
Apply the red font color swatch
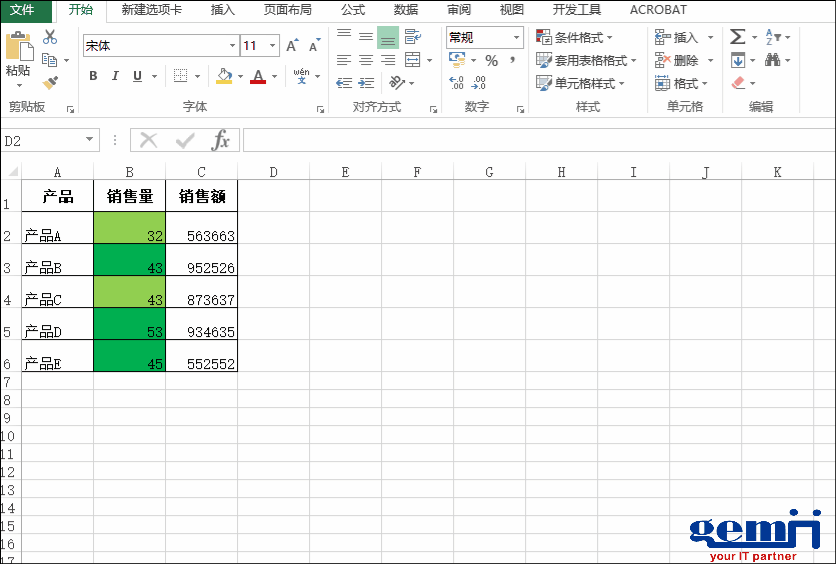coord(258,76)
